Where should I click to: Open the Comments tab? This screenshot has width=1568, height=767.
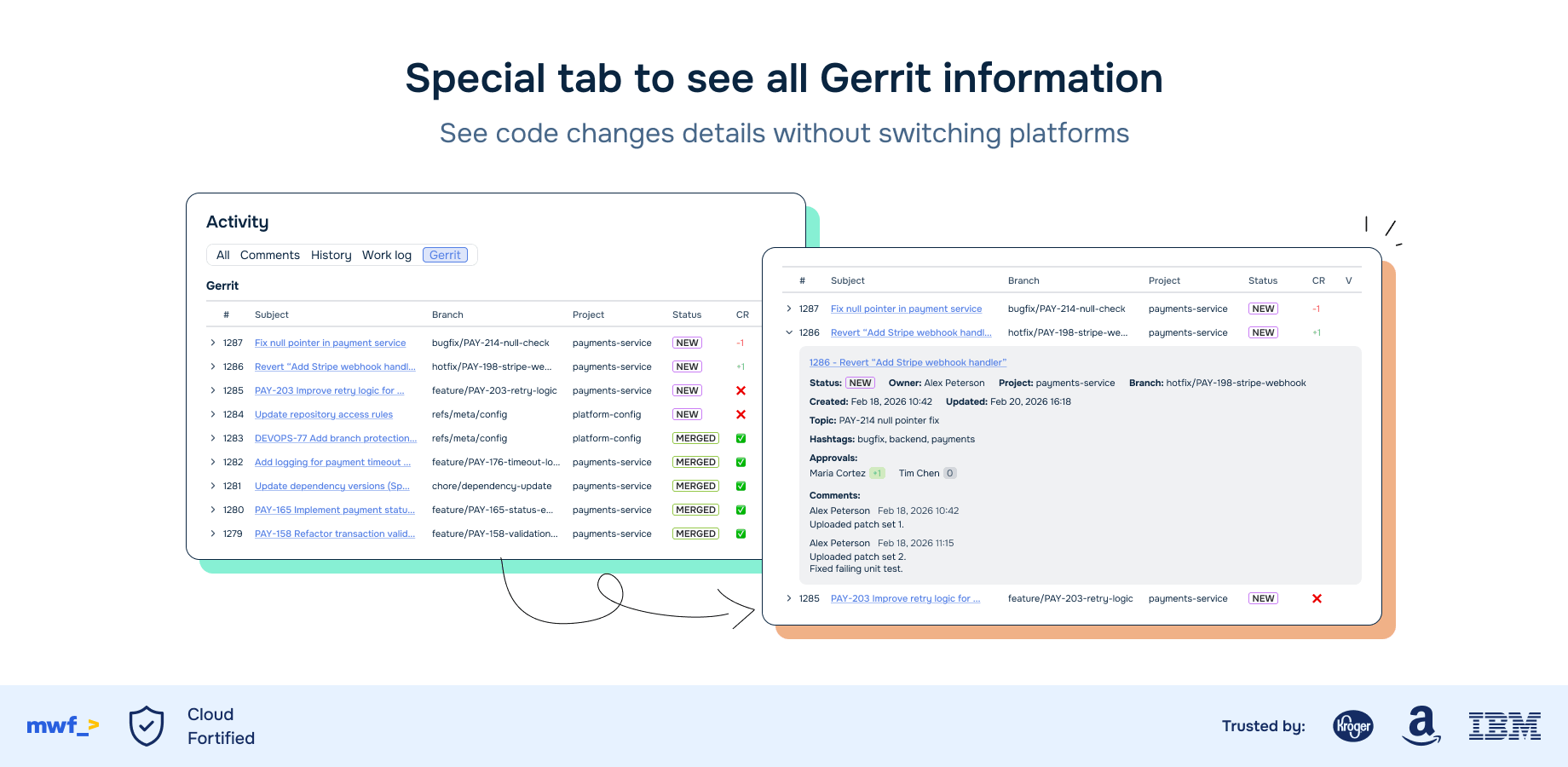[x=270, y=255]
